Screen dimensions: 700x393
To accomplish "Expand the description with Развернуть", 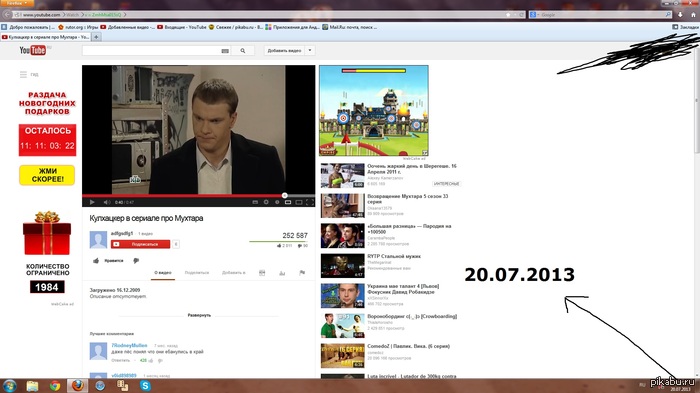I will tap(199, 315).
